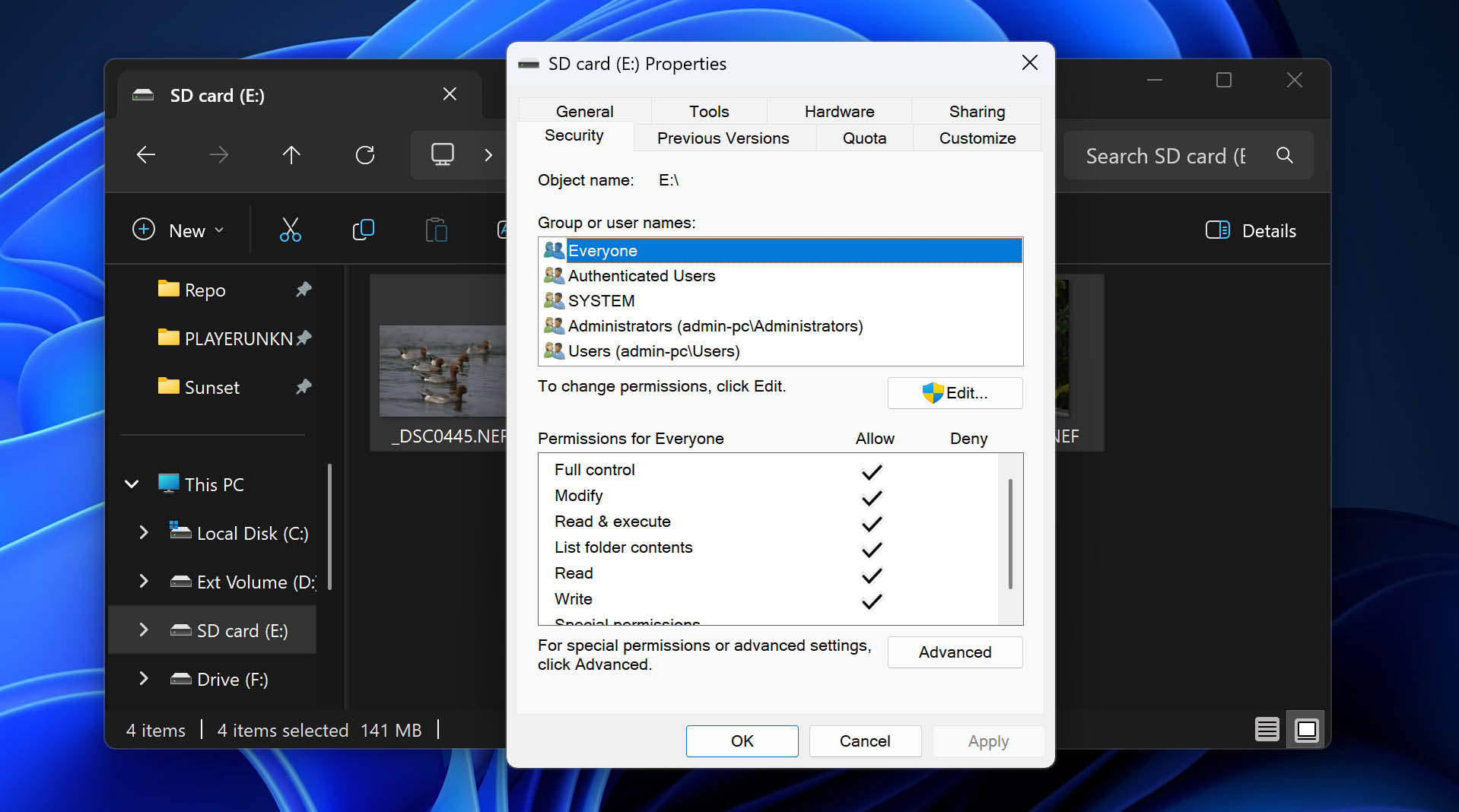Toggle the Details pane
1459x812 pixels.
coord(1251,230)
